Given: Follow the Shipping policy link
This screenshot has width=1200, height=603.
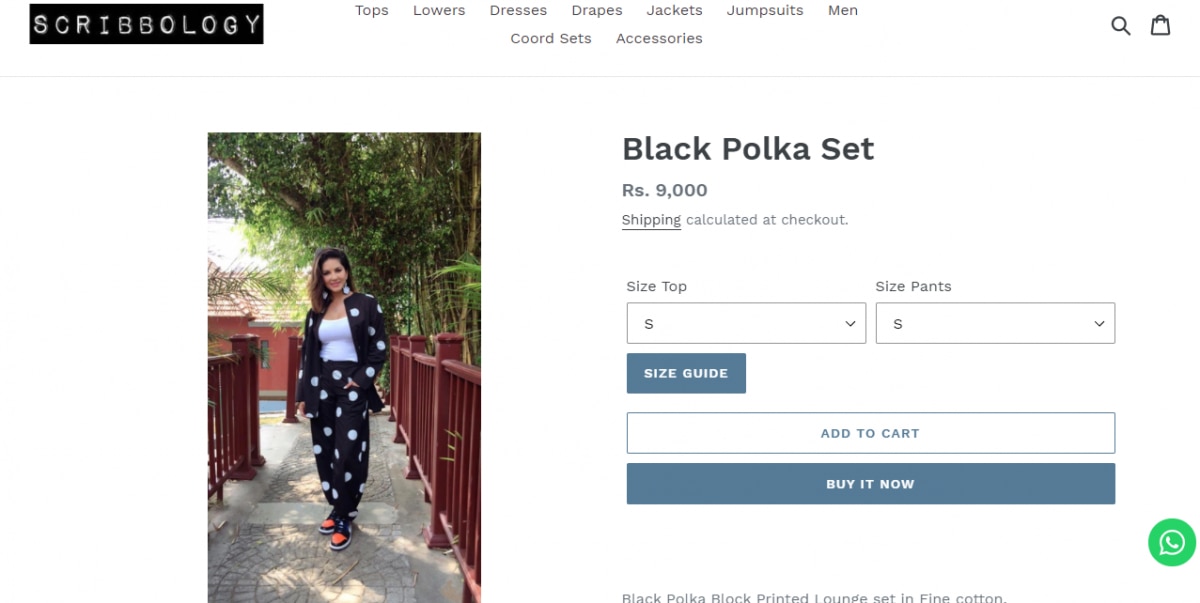Looking at the screenshot, I should [x=651, y=220].
